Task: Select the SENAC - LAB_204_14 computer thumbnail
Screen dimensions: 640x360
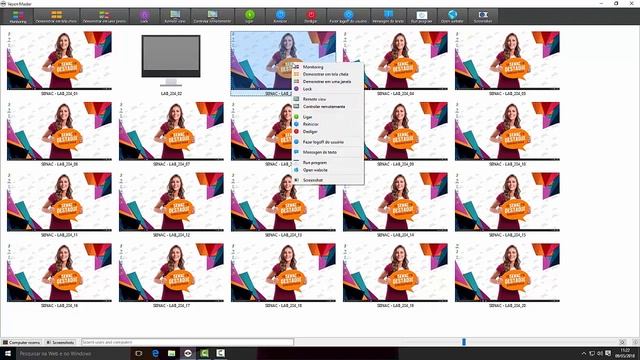Action: [x=395, y=202]
